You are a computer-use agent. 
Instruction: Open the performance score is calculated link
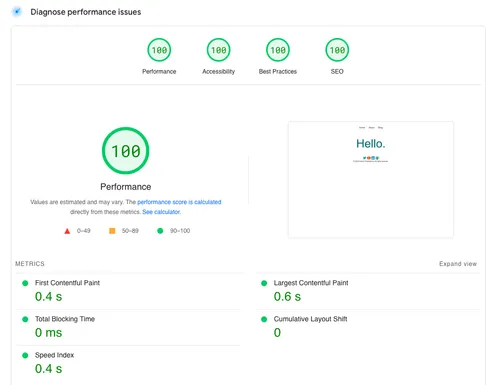click(x=179, y=202)
